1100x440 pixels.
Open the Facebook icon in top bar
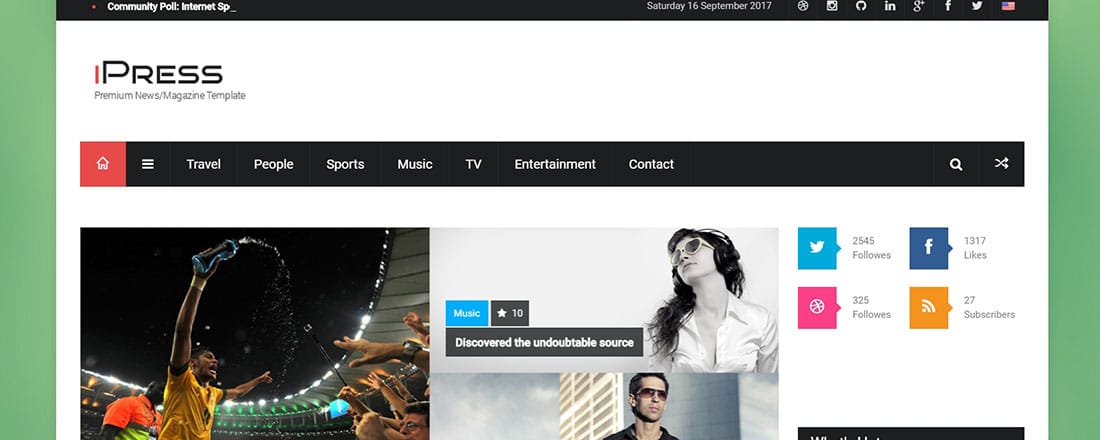(948, 6)
